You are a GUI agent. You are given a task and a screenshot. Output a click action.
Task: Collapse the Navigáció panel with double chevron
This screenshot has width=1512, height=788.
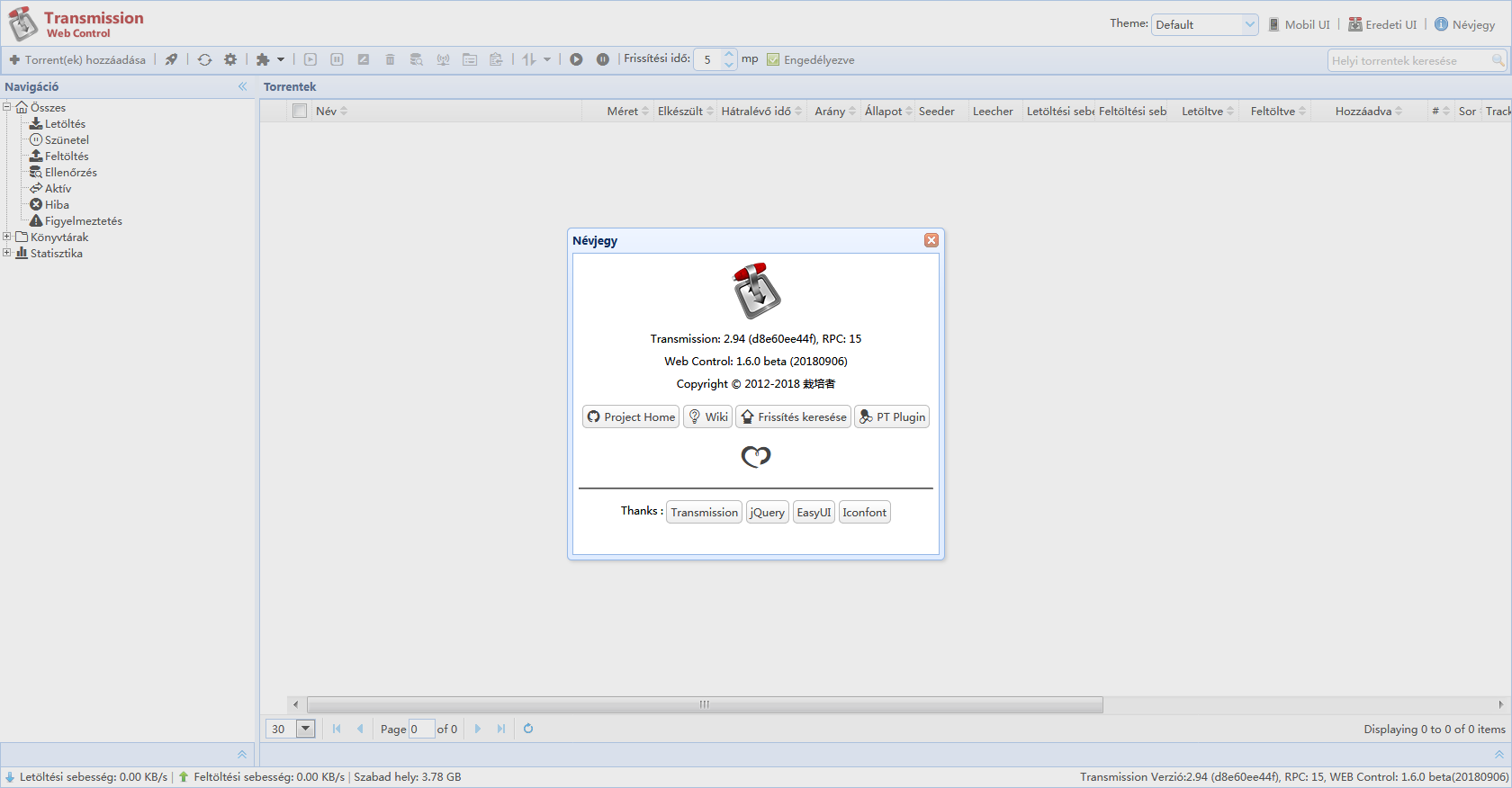(242, 86)
